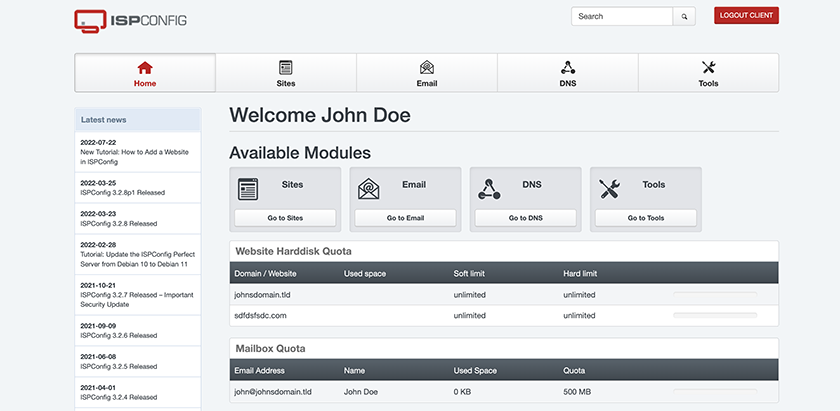Click the Soft limit column header
Screen dimensions: 840x411
pos(469,273)
